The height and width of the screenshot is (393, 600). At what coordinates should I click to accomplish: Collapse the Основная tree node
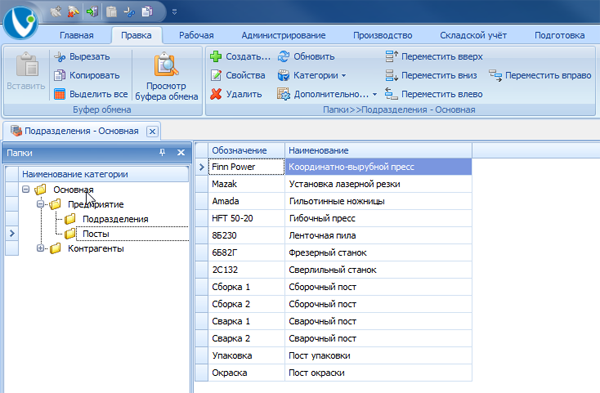26,189
